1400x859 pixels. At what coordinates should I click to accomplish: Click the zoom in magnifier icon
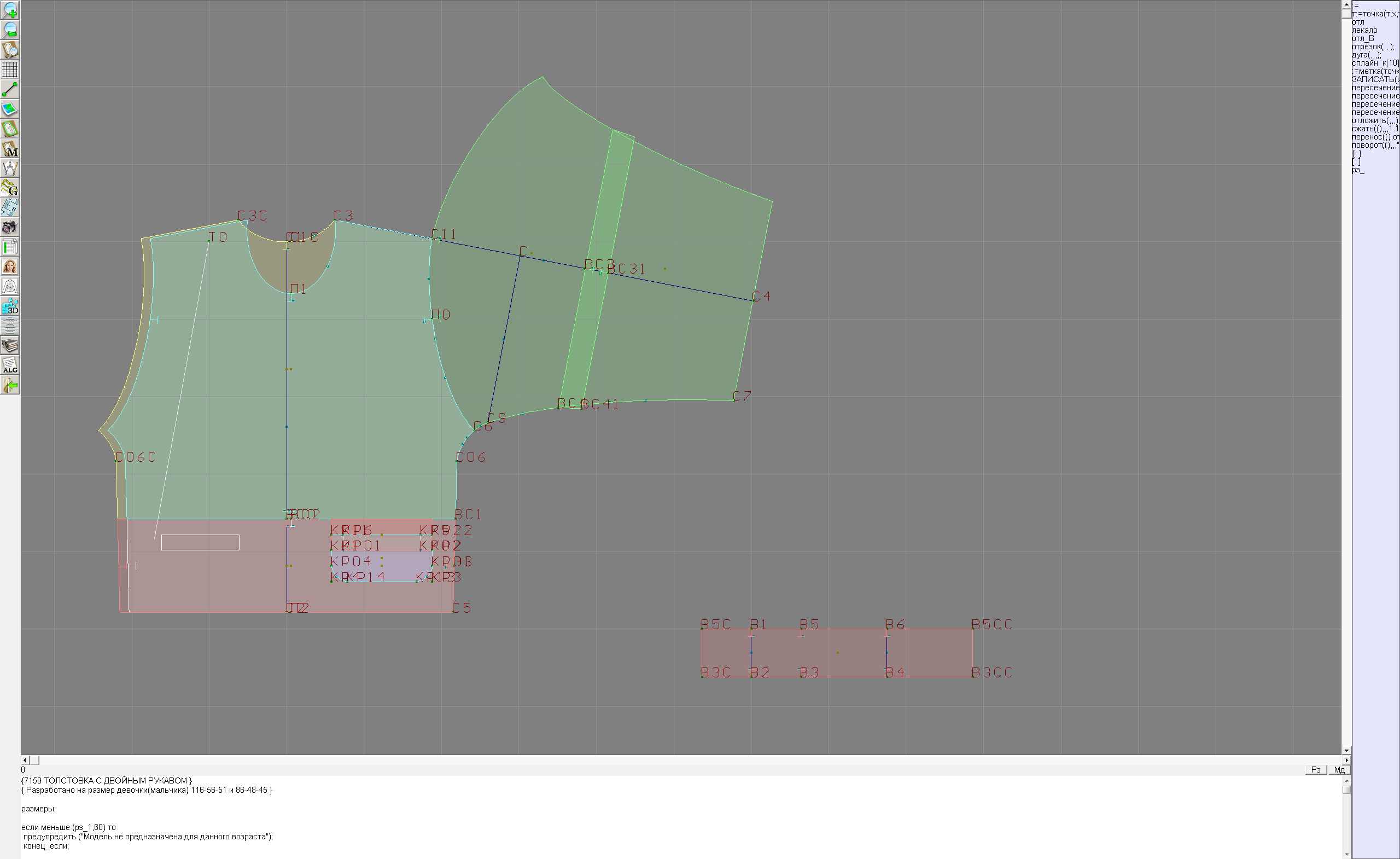point(10,10)
